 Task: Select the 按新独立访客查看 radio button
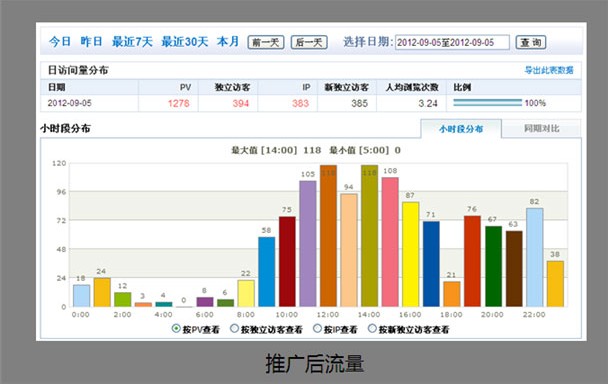point(372,329)
